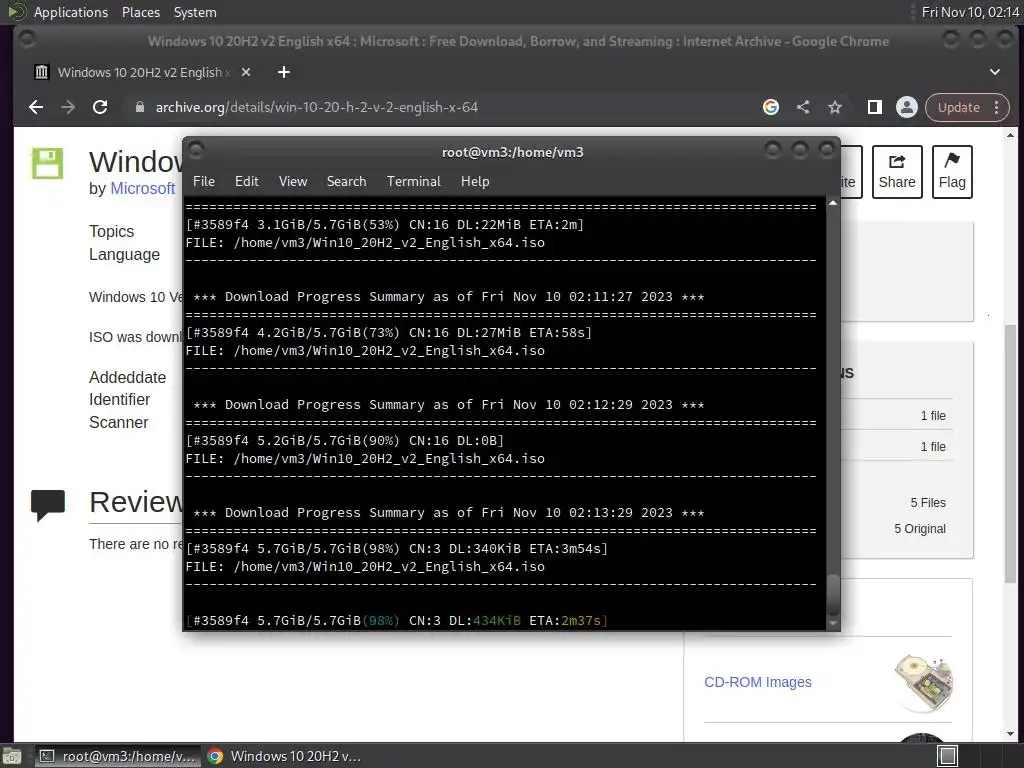Share this page from address bar

[803, 107]
